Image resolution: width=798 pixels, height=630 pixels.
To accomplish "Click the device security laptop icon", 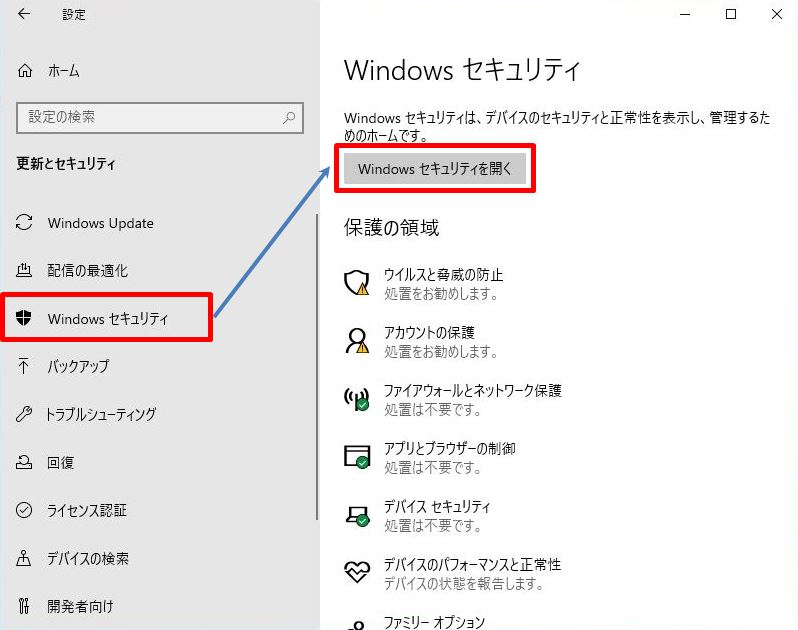I will point(357,516).
